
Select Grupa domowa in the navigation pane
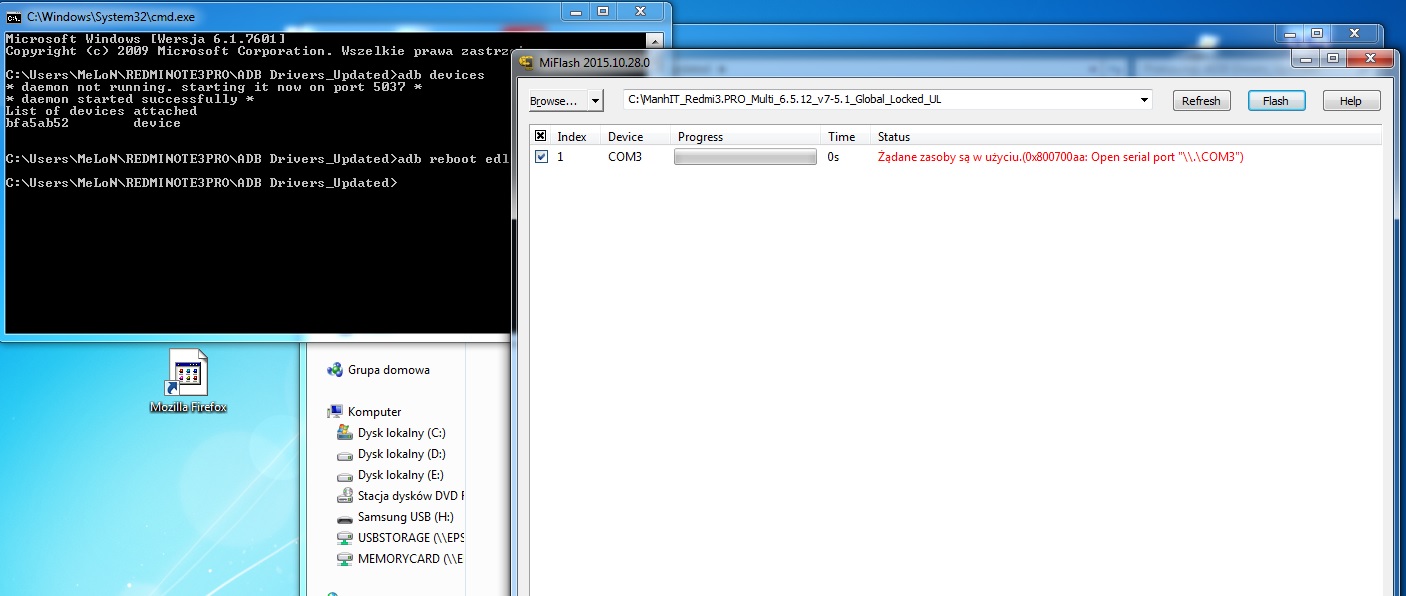(x=388, y=370)
